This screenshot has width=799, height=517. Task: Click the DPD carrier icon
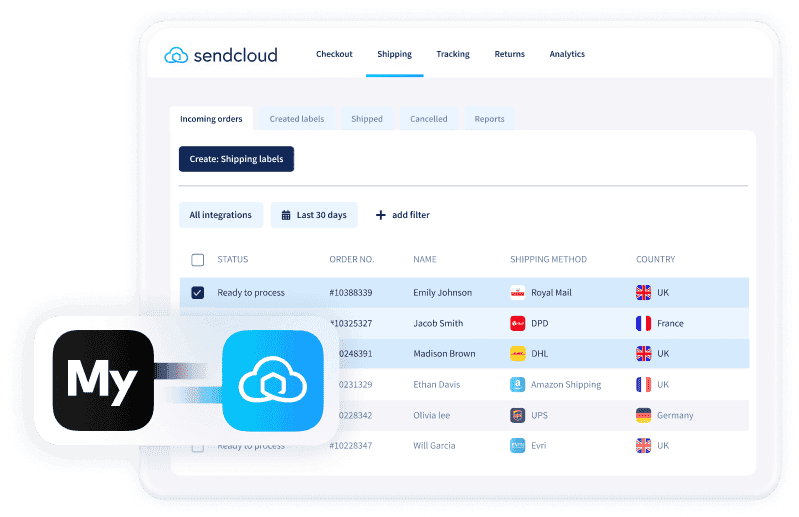[x=518, y=323]
